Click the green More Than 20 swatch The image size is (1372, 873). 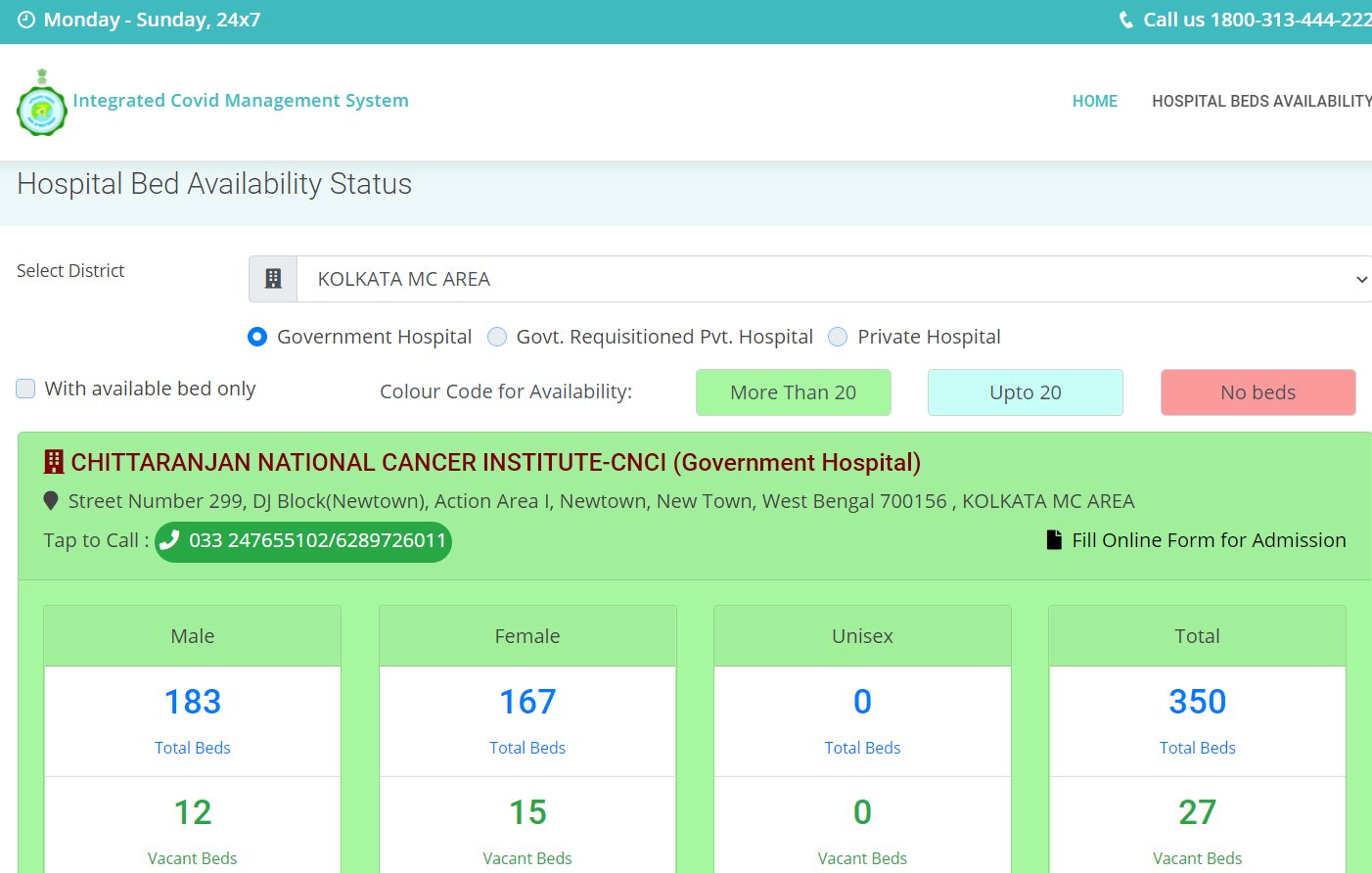pyautogui.click(x=794, y=392)
